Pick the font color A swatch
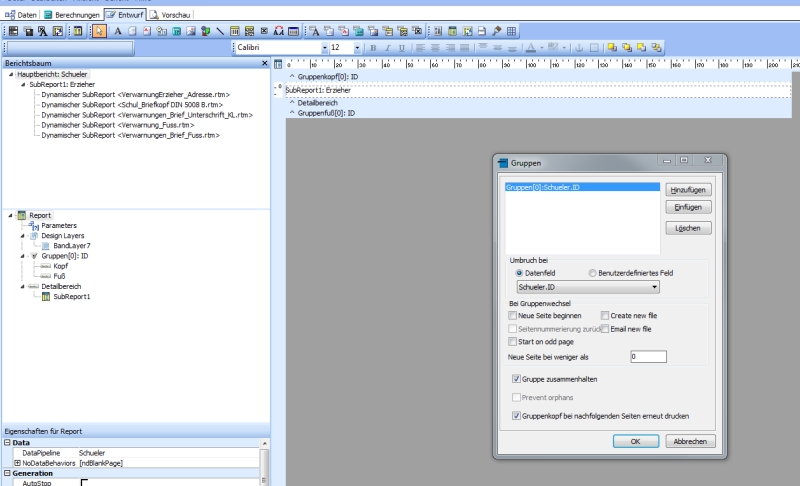The height and width of the screenshot is (486, 800). pos(531,47)
